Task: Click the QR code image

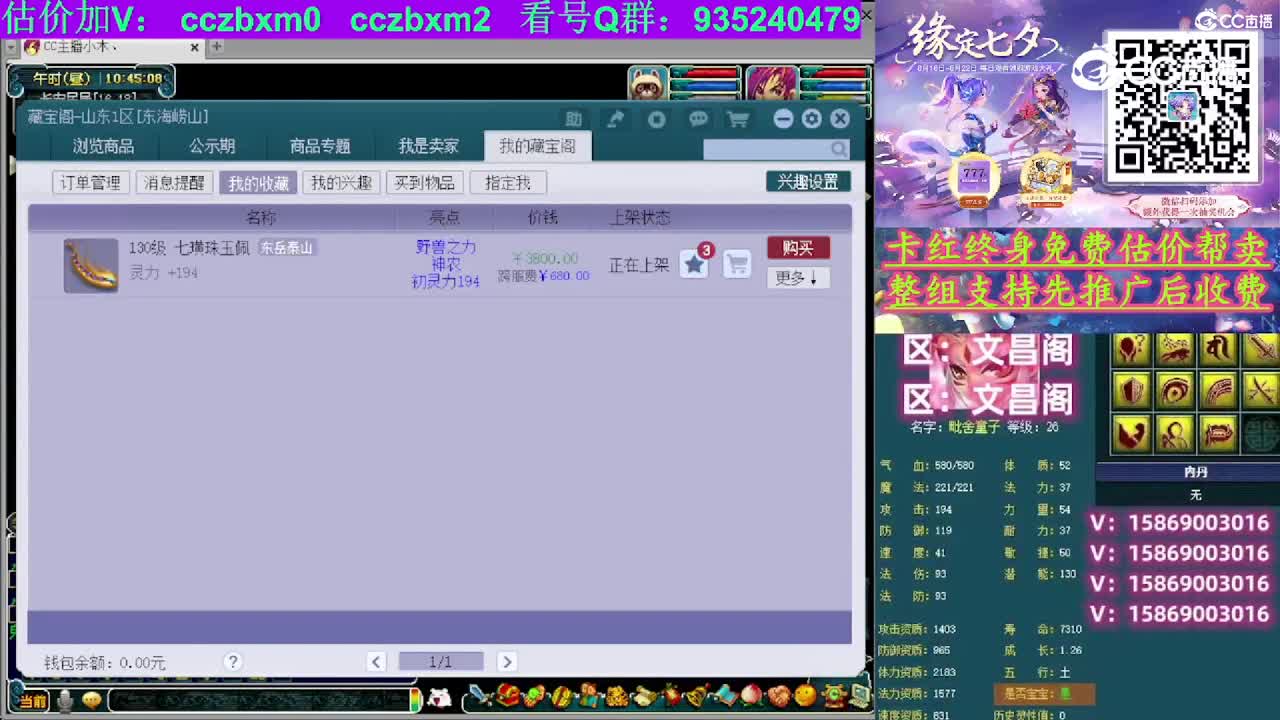Action: click(1182, 106)
